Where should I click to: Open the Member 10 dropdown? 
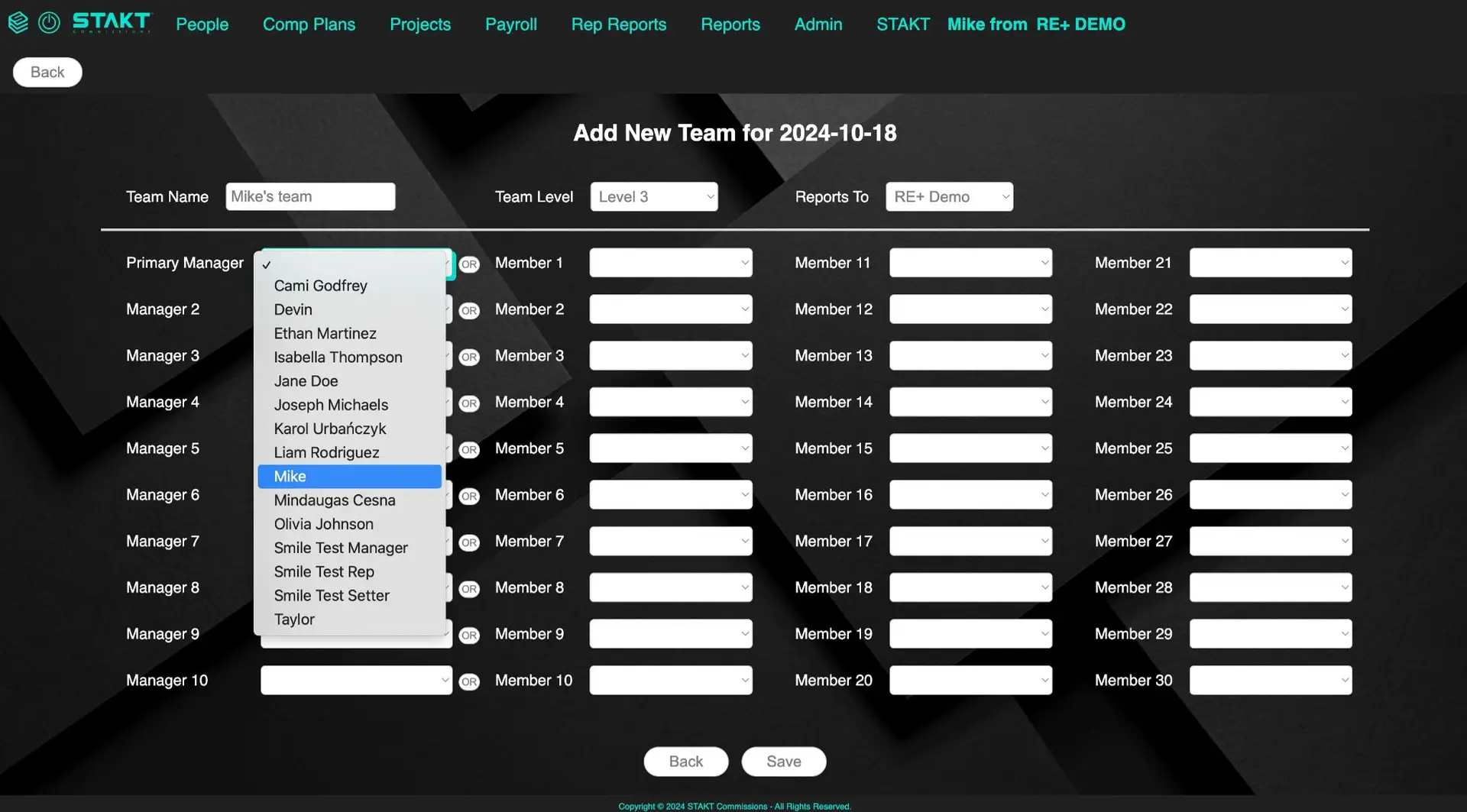point(671,680)
